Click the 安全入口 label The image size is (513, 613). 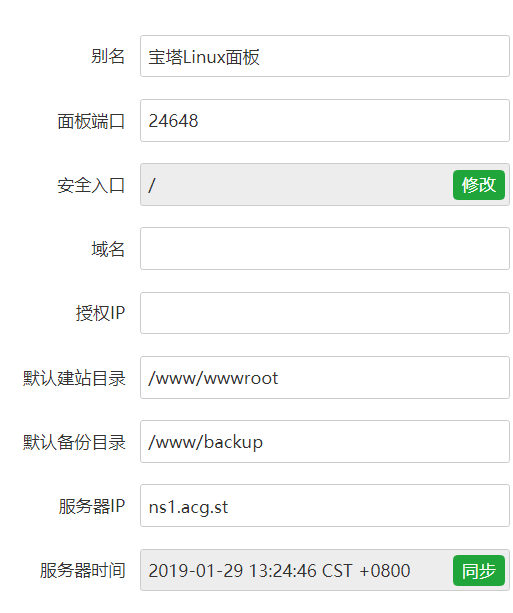tap(91, 185)
